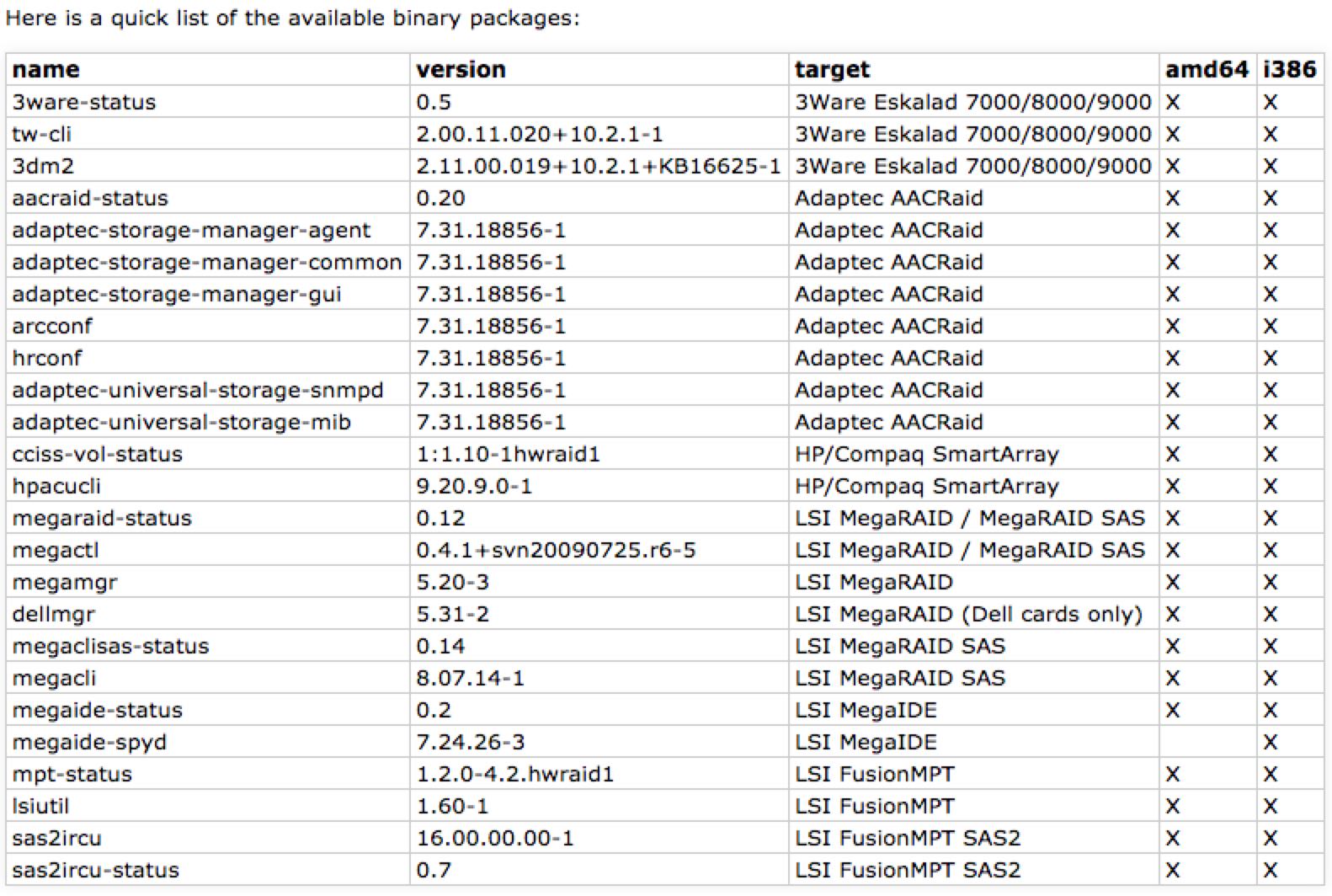Click version "0.14" of megaclisas-status
The width and height of the screenshot is (1332, 896).
[440, 646]
